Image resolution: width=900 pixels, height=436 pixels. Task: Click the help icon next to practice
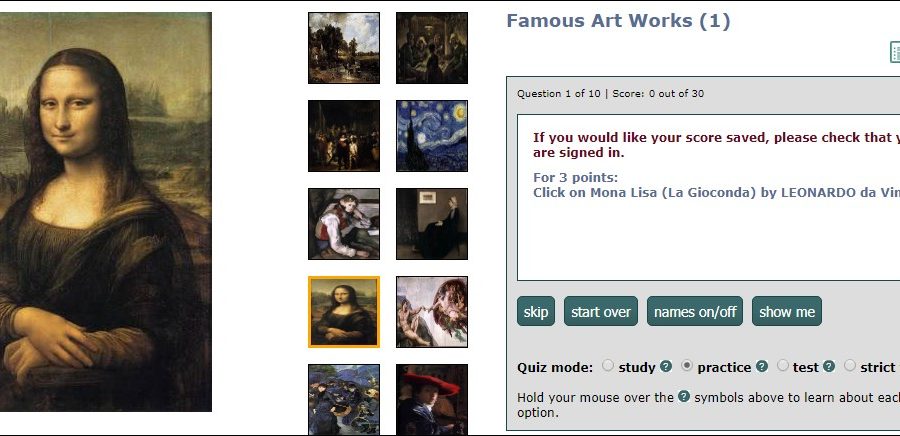pos(762,366)
